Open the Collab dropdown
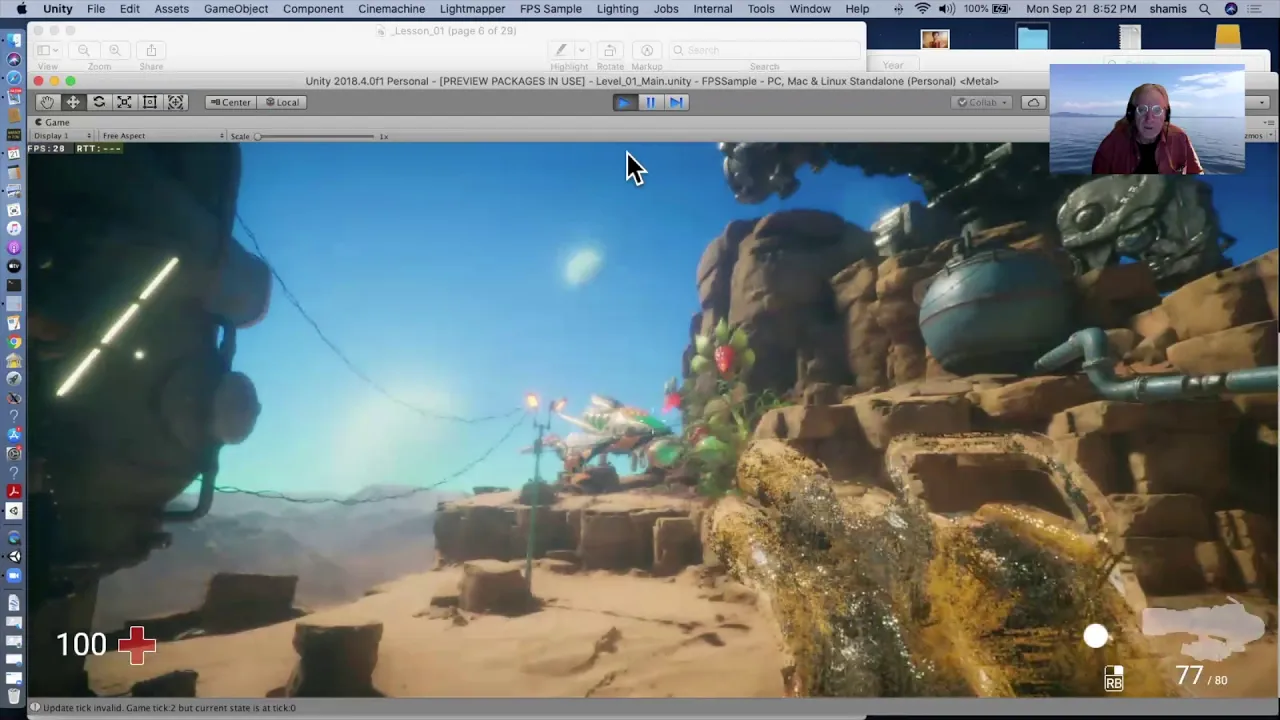Screen dimensions: 1280x720 tap(983, 102)
